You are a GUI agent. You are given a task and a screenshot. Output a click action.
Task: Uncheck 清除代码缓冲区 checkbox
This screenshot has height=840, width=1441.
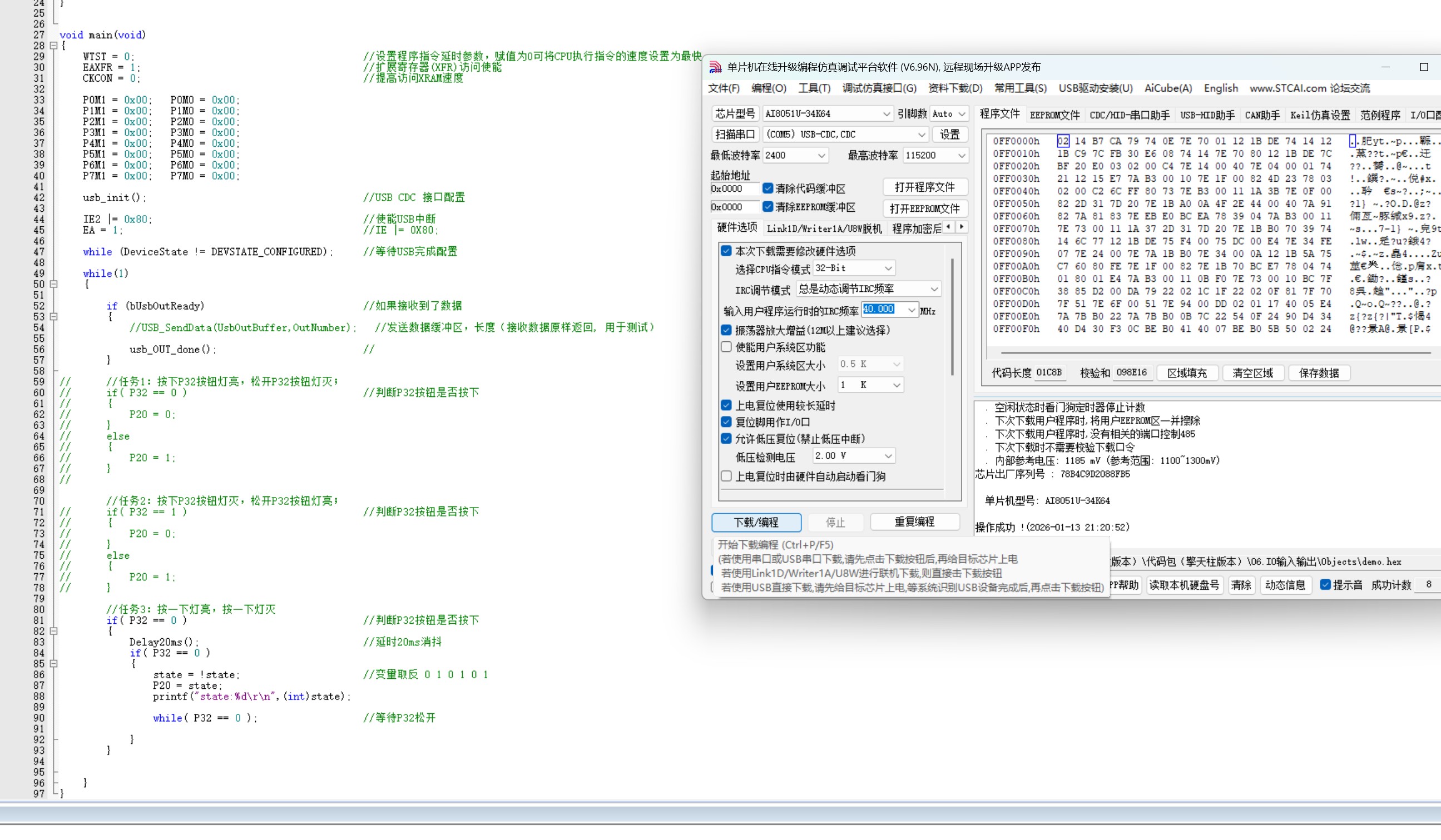click(768, 188)
